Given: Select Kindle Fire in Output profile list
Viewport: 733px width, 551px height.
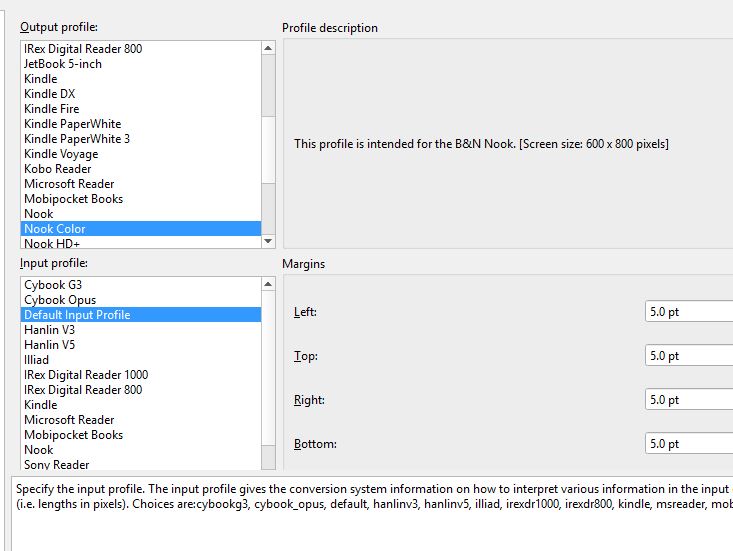Looking at the screenshot, I should 52,109.
